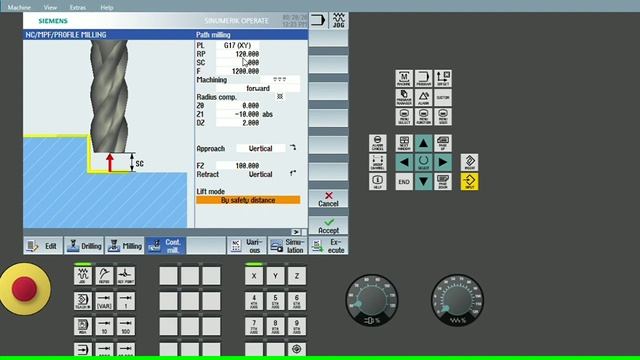Accept the path milling parameters
Image resolution: width=640 pixels, height=360 pixels.
pos(329,226)
